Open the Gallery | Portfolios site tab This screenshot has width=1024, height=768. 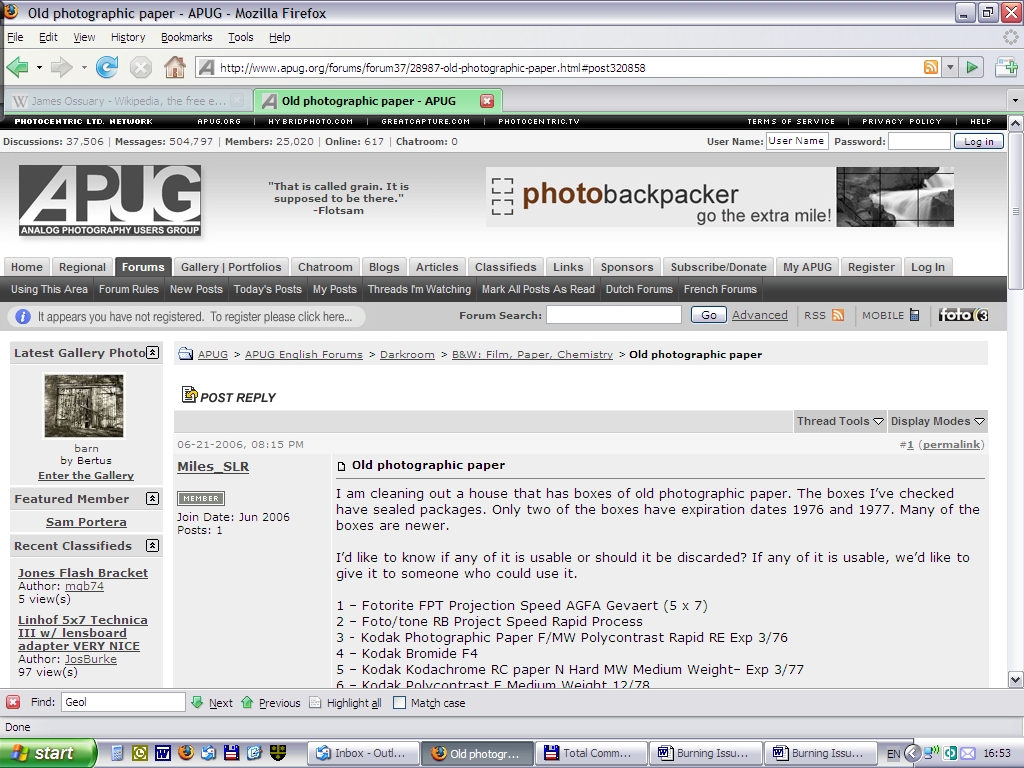(x=231, y=266)
